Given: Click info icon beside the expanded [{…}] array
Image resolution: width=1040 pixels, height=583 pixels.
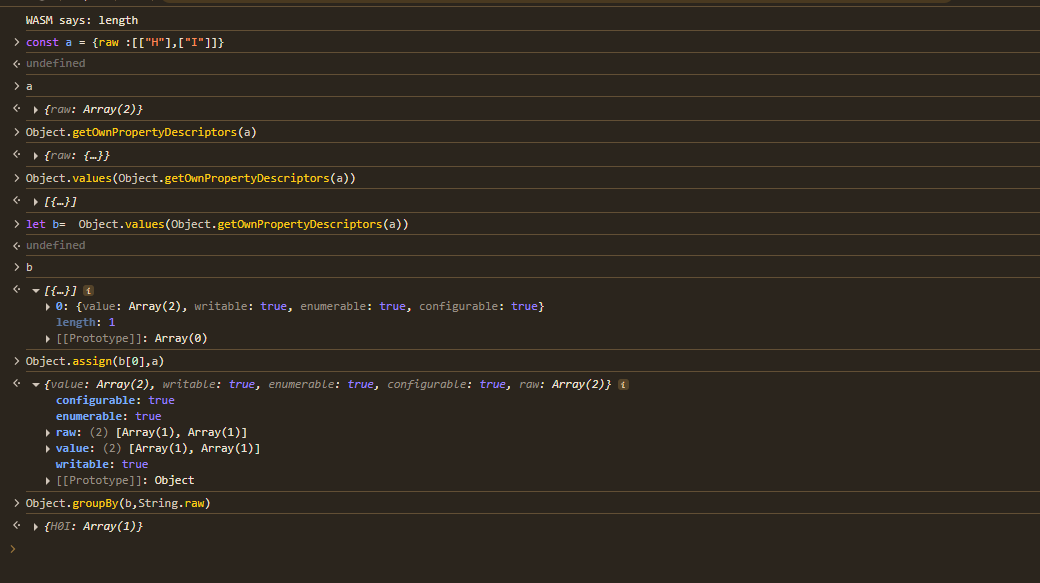Looking at the screenshot, I should pyautogui.click(x=89, y=290).
